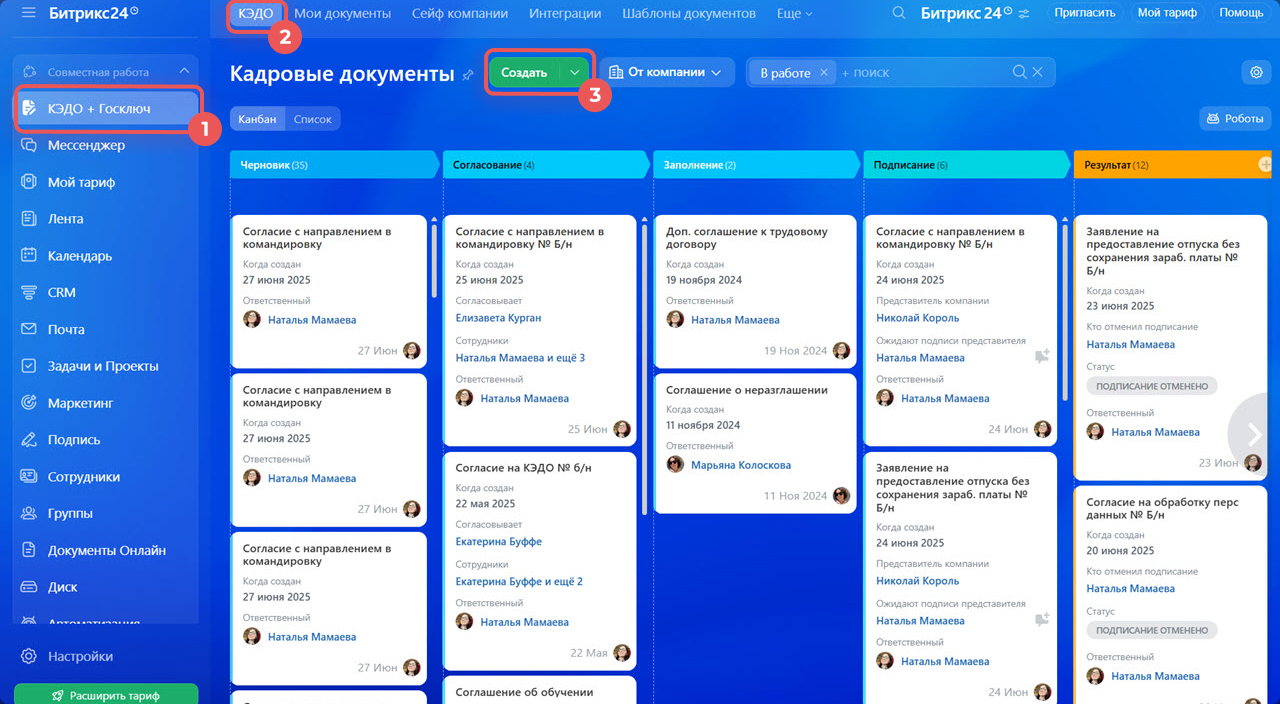This screenshot has height=704, width=1280.
Task: Open the gear settings button of Кадровые документы
Action: [x=1256, y=72]
